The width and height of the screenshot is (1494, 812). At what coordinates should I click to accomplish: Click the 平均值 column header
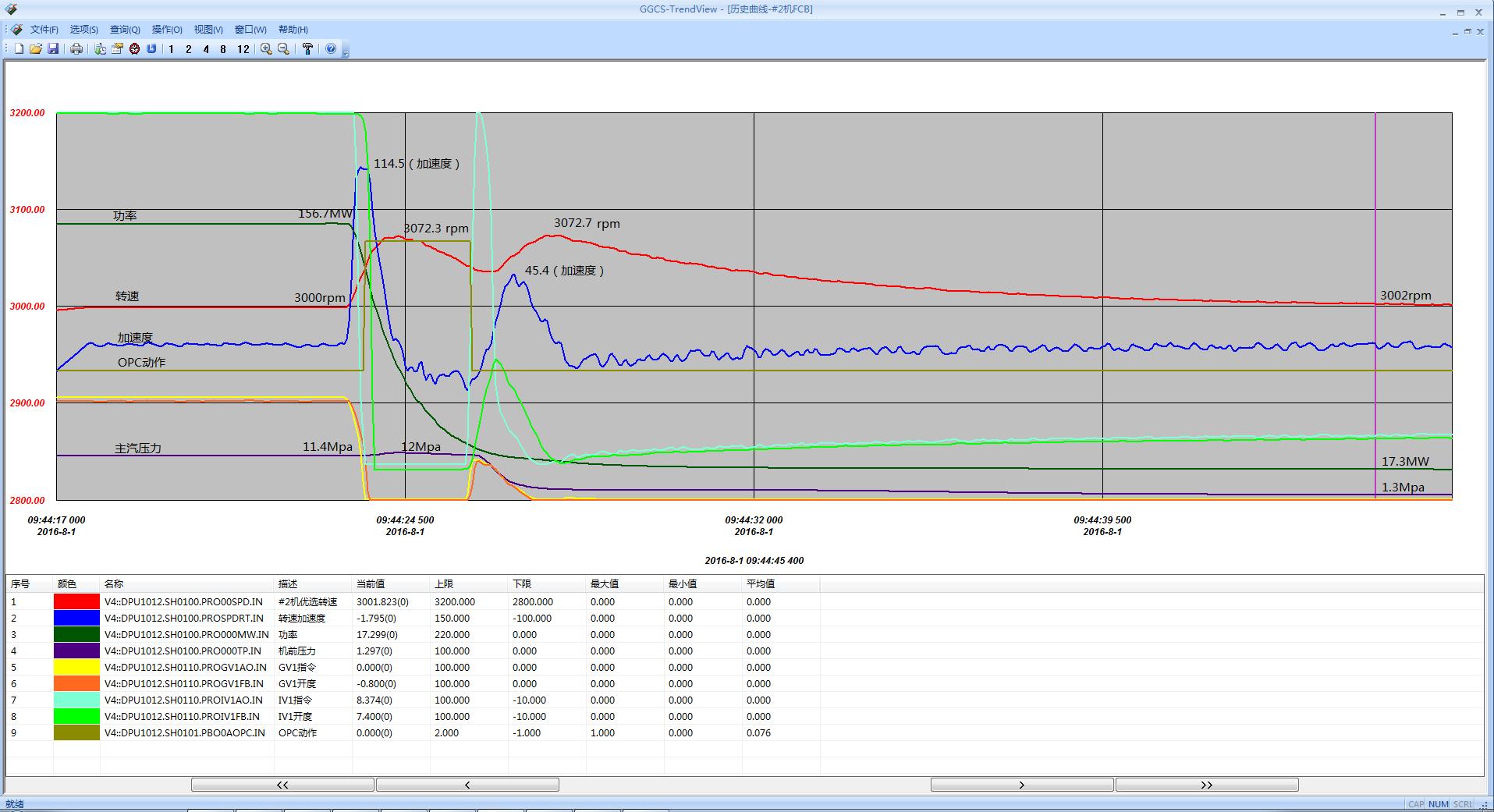tap(781, 583)
